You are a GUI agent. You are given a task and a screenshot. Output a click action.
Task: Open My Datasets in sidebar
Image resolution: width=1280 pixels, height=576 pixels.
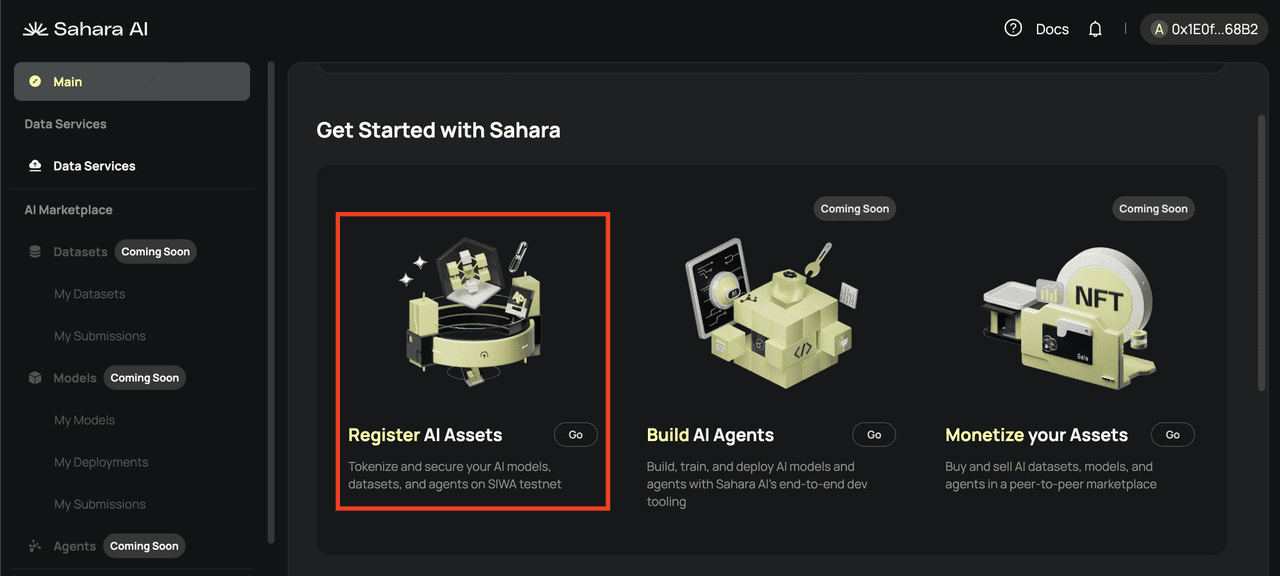pos(90,294)
